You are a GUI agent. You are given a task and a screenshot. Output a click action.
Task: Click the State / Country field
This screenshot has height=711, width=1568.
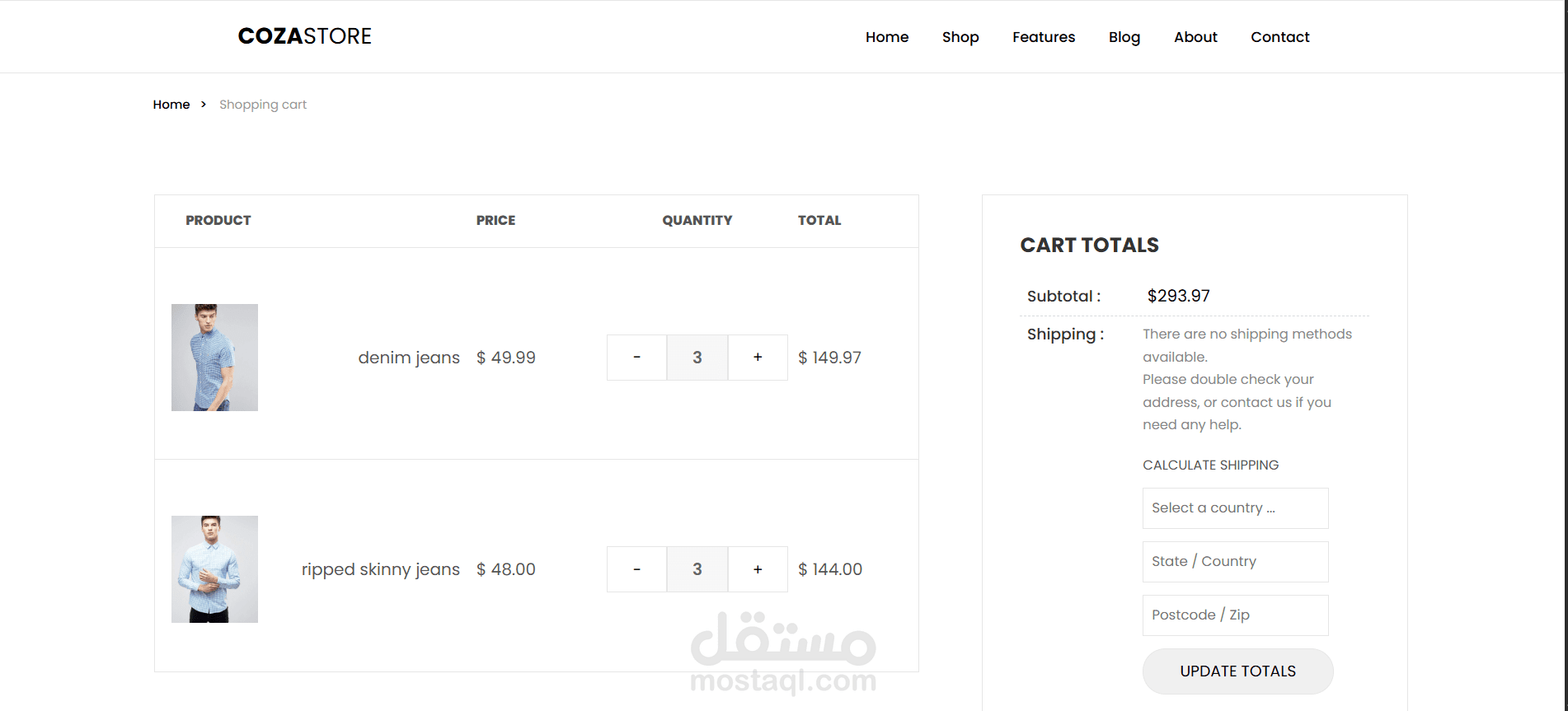point(1235,562)
